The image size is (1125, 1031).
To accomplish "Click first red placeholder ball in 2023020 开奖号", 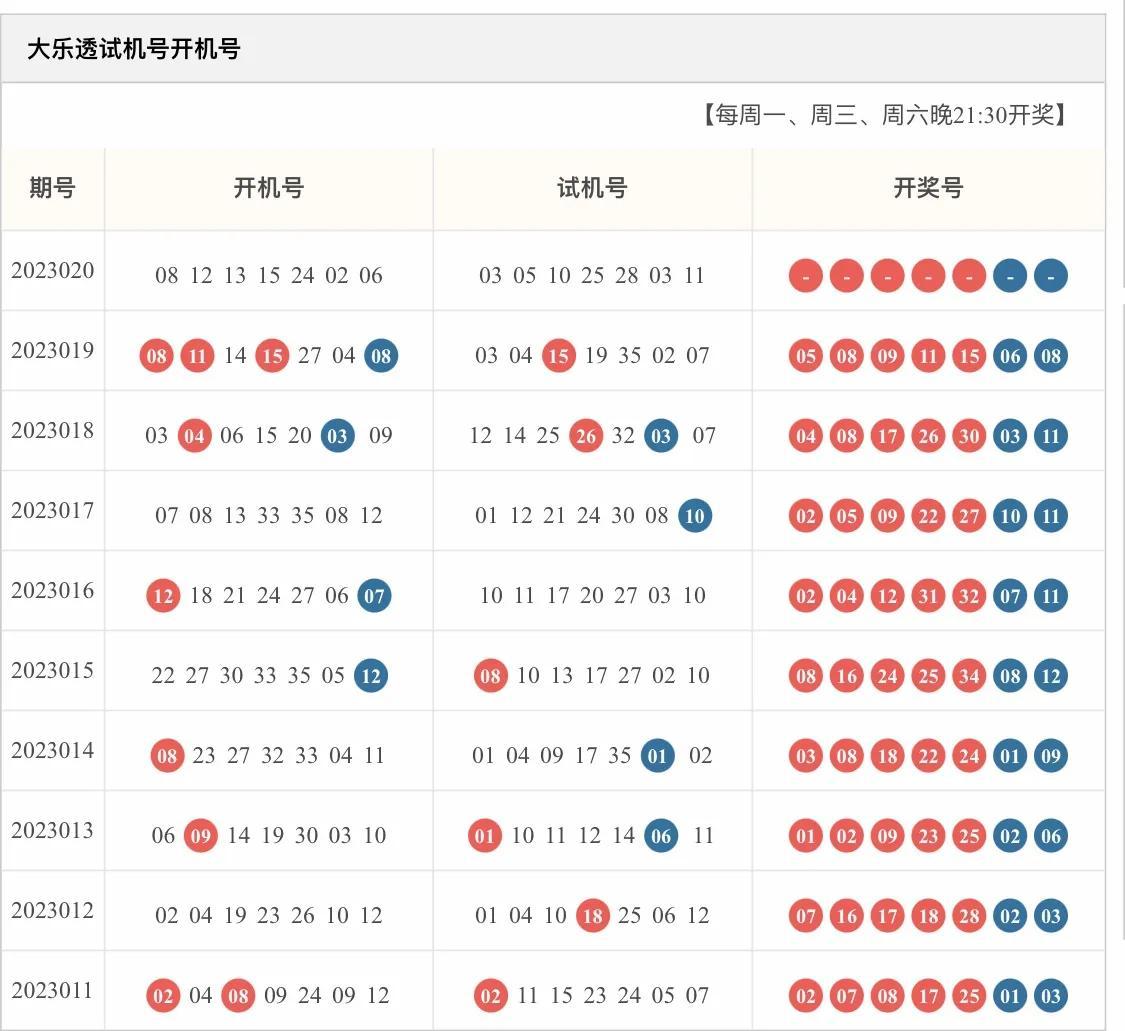I will [x=806, y=276].
